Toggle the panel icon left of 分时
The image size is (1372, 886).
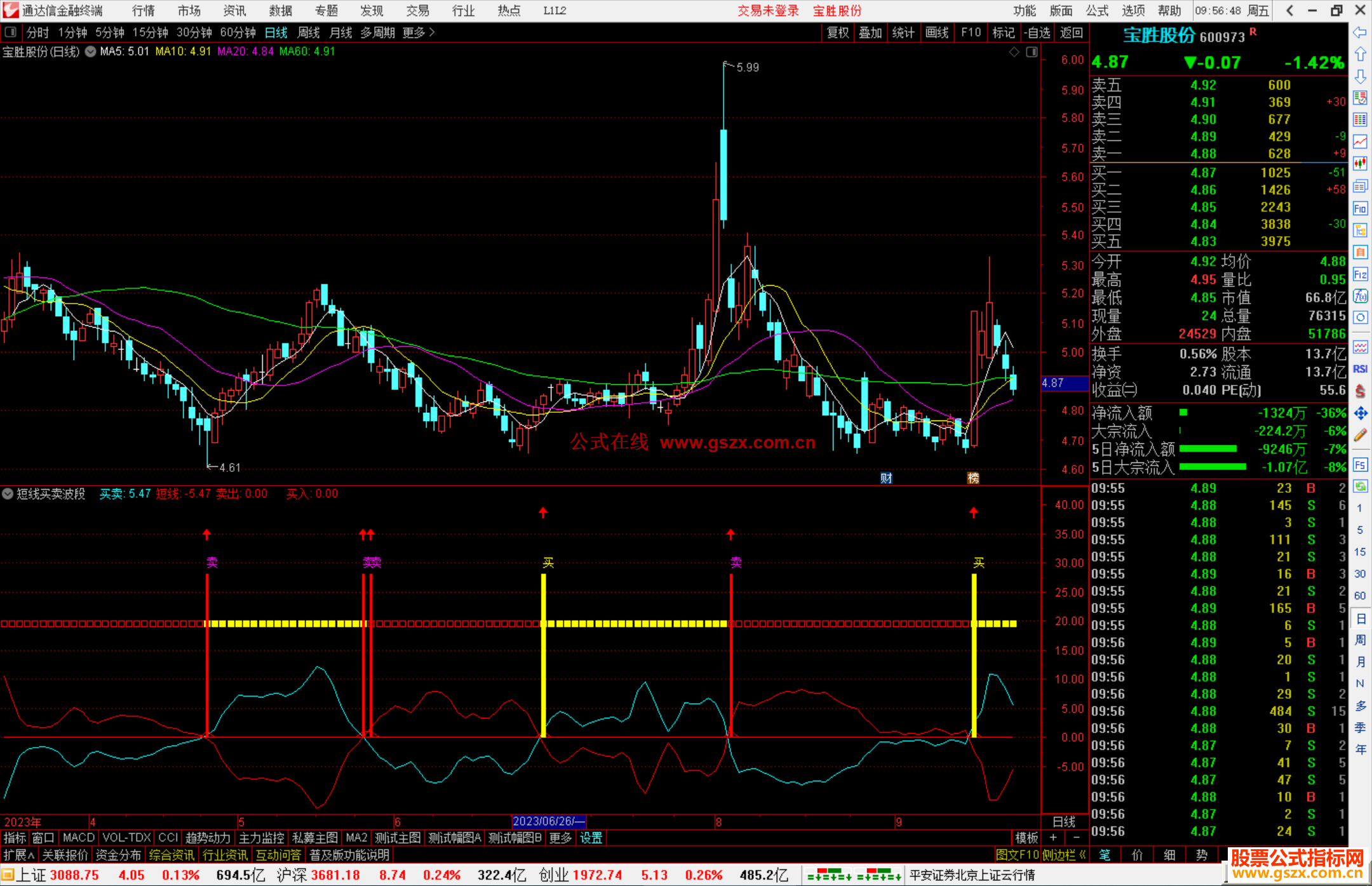pyautogui.click(x=10, y=32)
